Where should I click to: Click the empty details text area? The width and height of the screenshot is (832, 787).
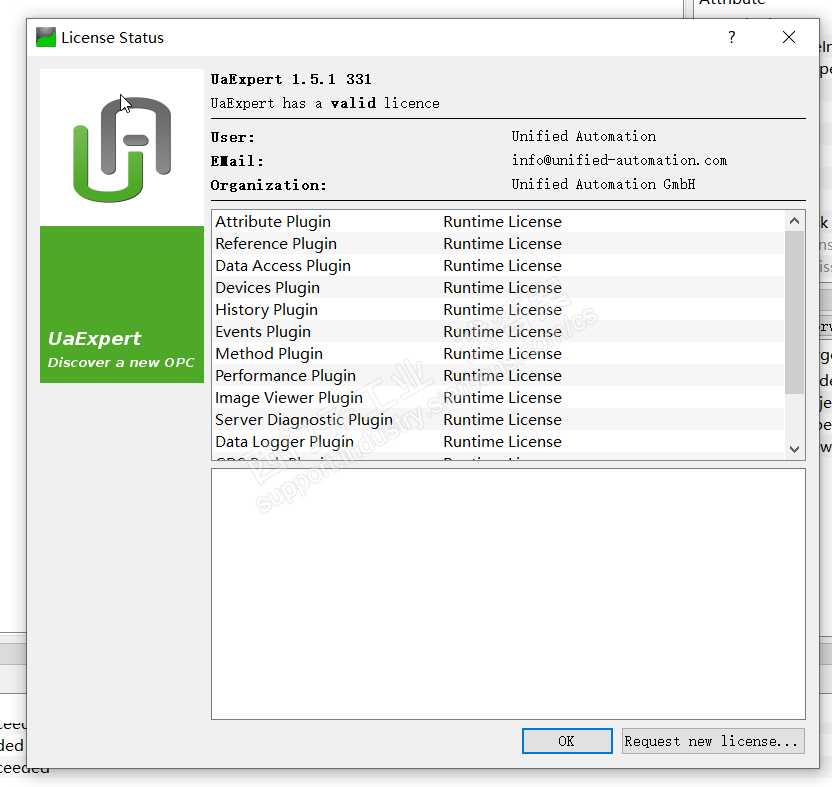[508, 594]
